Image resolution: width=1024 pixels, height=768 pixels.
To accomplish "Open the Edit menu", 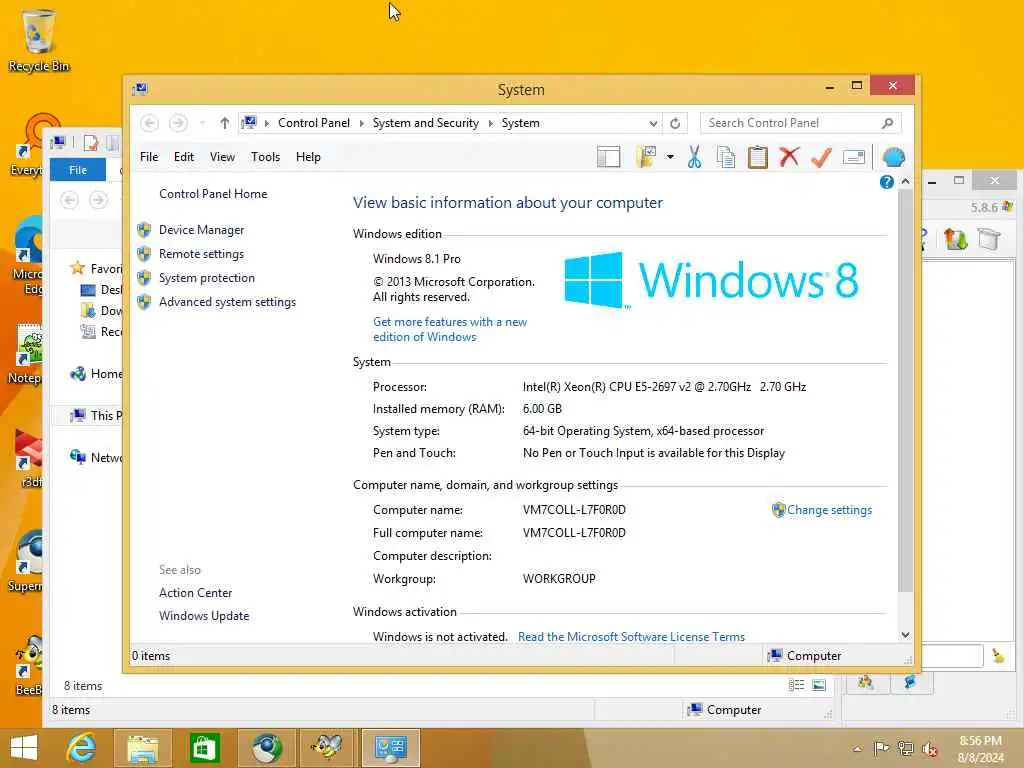I will click(184, 157).
